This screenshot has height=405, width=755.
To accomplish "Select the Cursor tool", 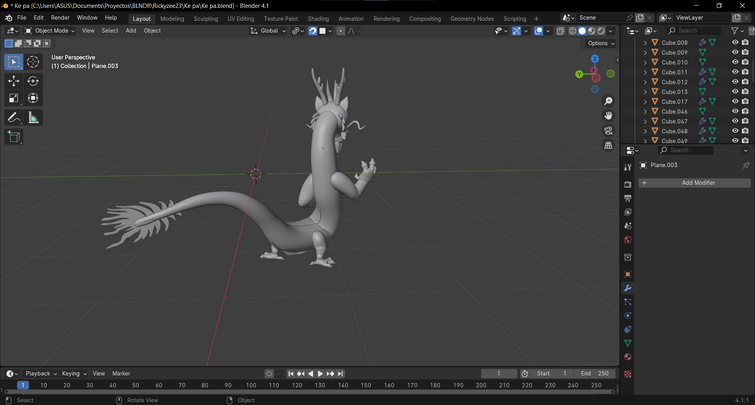I will 33,62.
